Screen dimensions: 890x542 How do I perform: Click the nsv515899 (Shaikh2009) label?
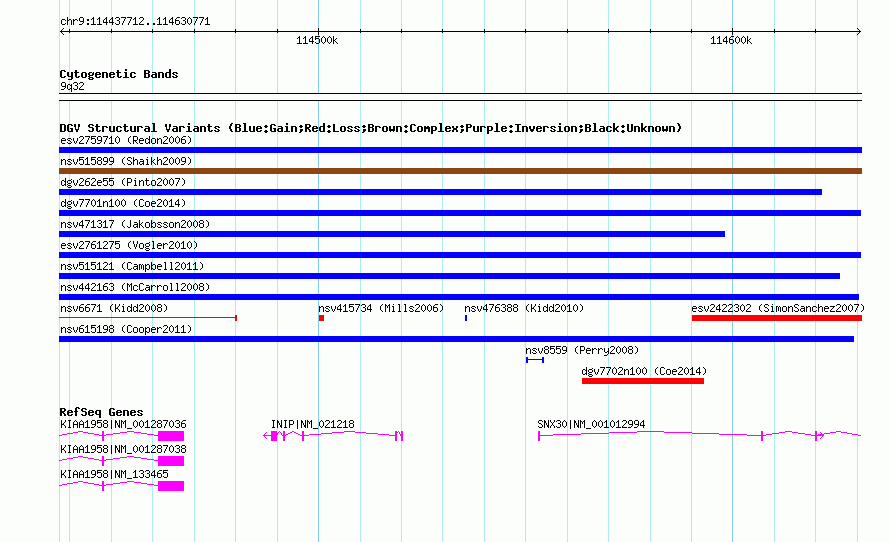tap(126, 161)
